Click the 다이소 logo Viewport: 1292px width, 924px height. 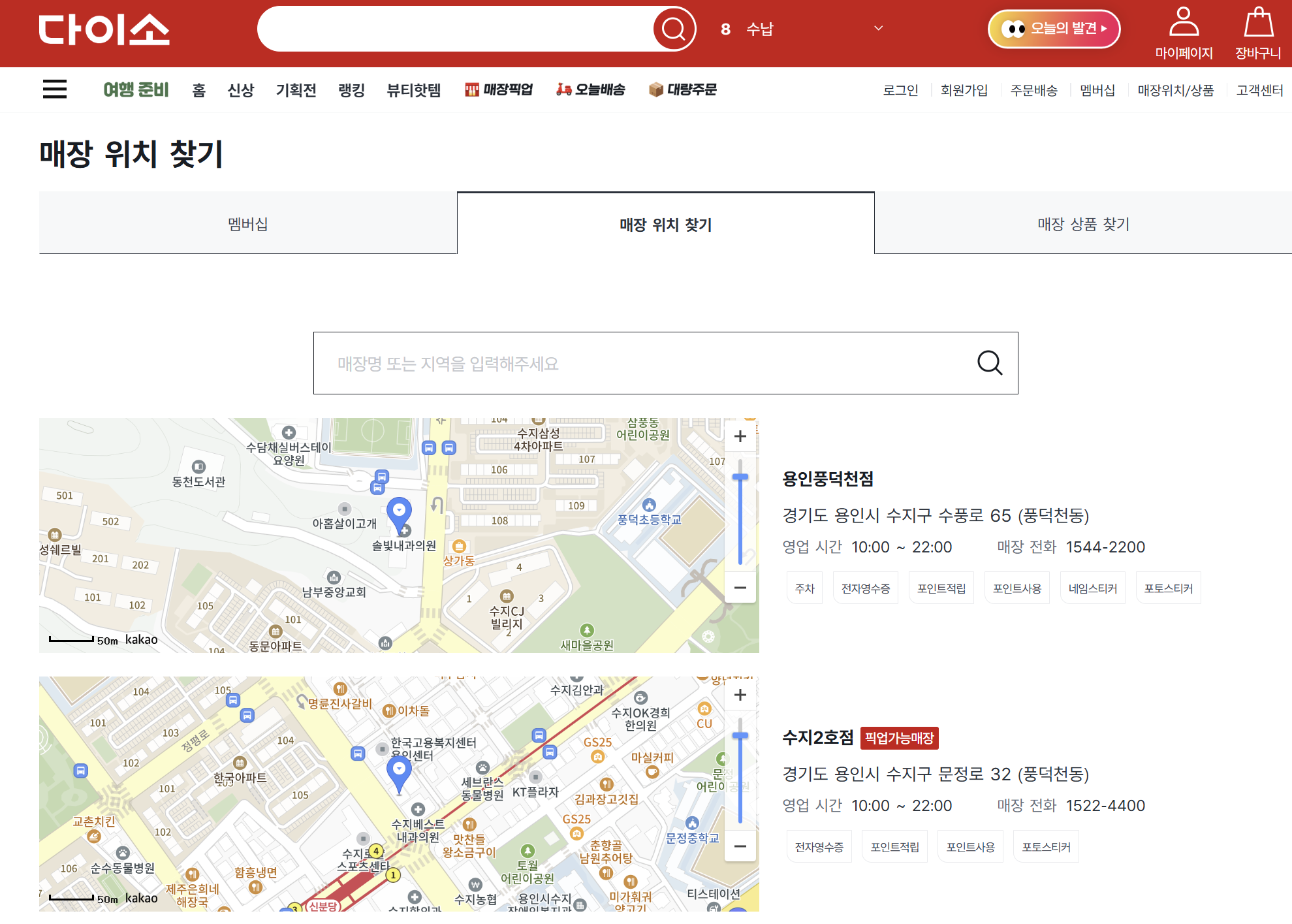pos(104,30)
